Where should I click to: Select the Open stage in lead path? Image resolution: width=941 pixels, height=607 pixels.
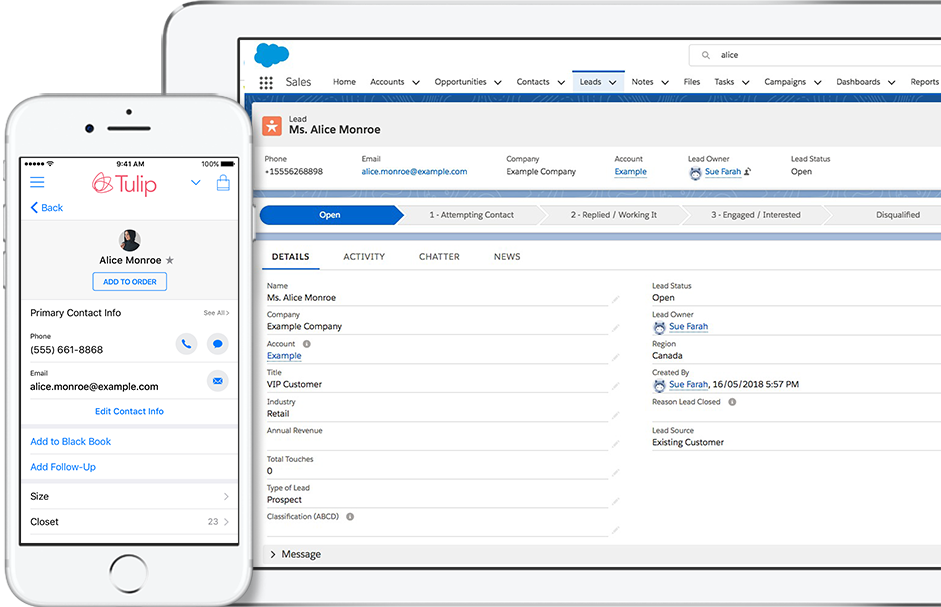click(x=331, y=215)
